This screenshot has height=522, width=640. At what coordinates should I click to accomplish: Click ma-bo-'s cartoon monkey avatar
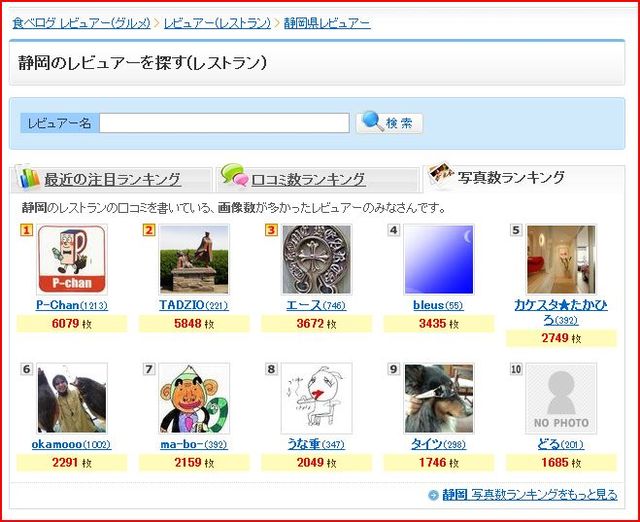(194, 398)
